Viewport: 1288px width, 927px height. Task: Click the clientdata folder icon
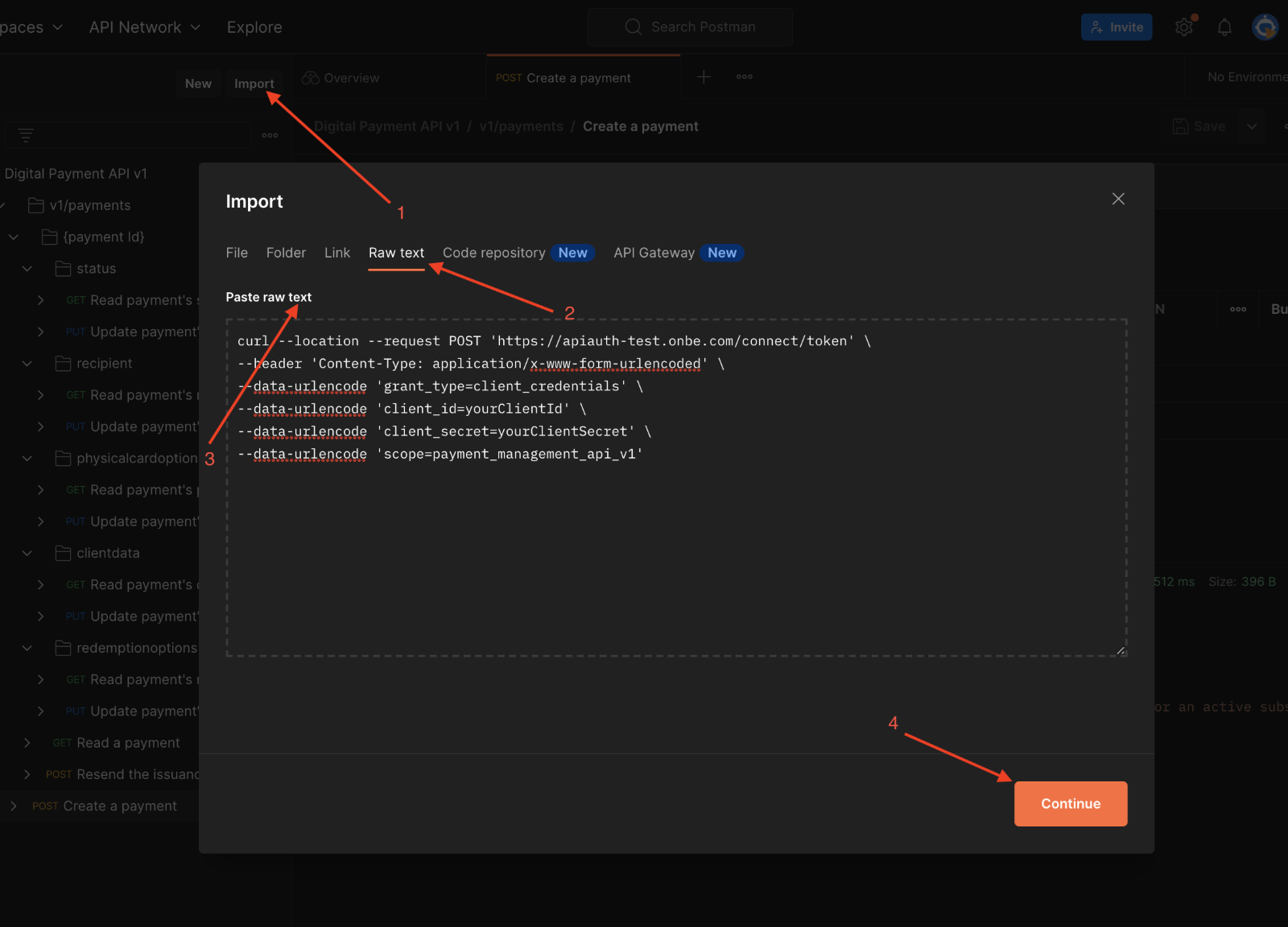click(63, 553)
